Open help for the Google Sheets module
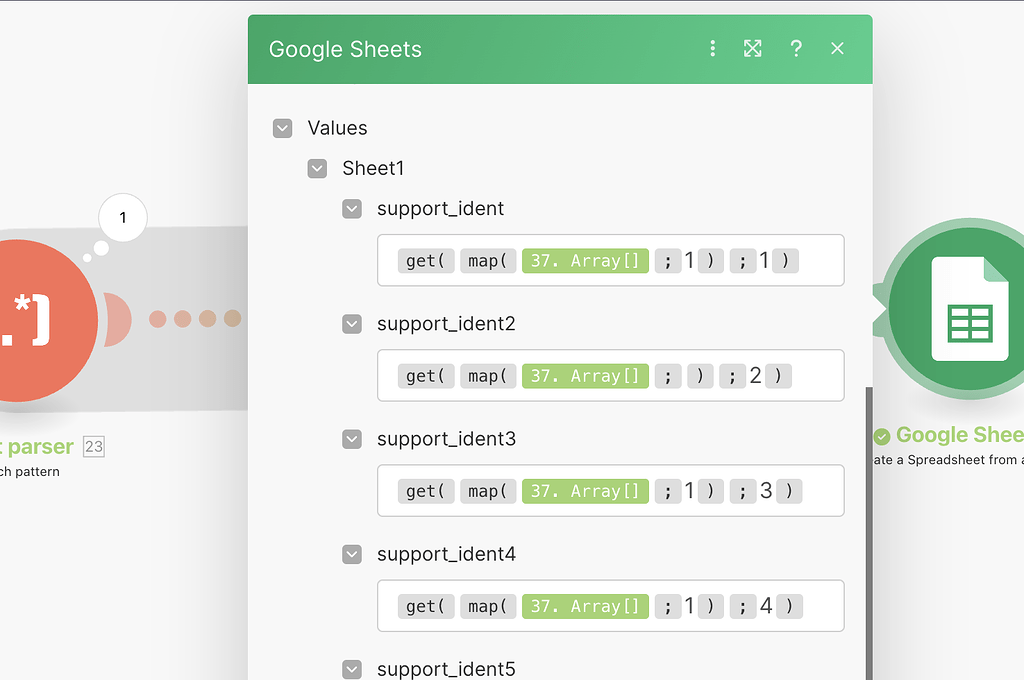Screen dimensions: 1024x680 click(x=796, y=48)
